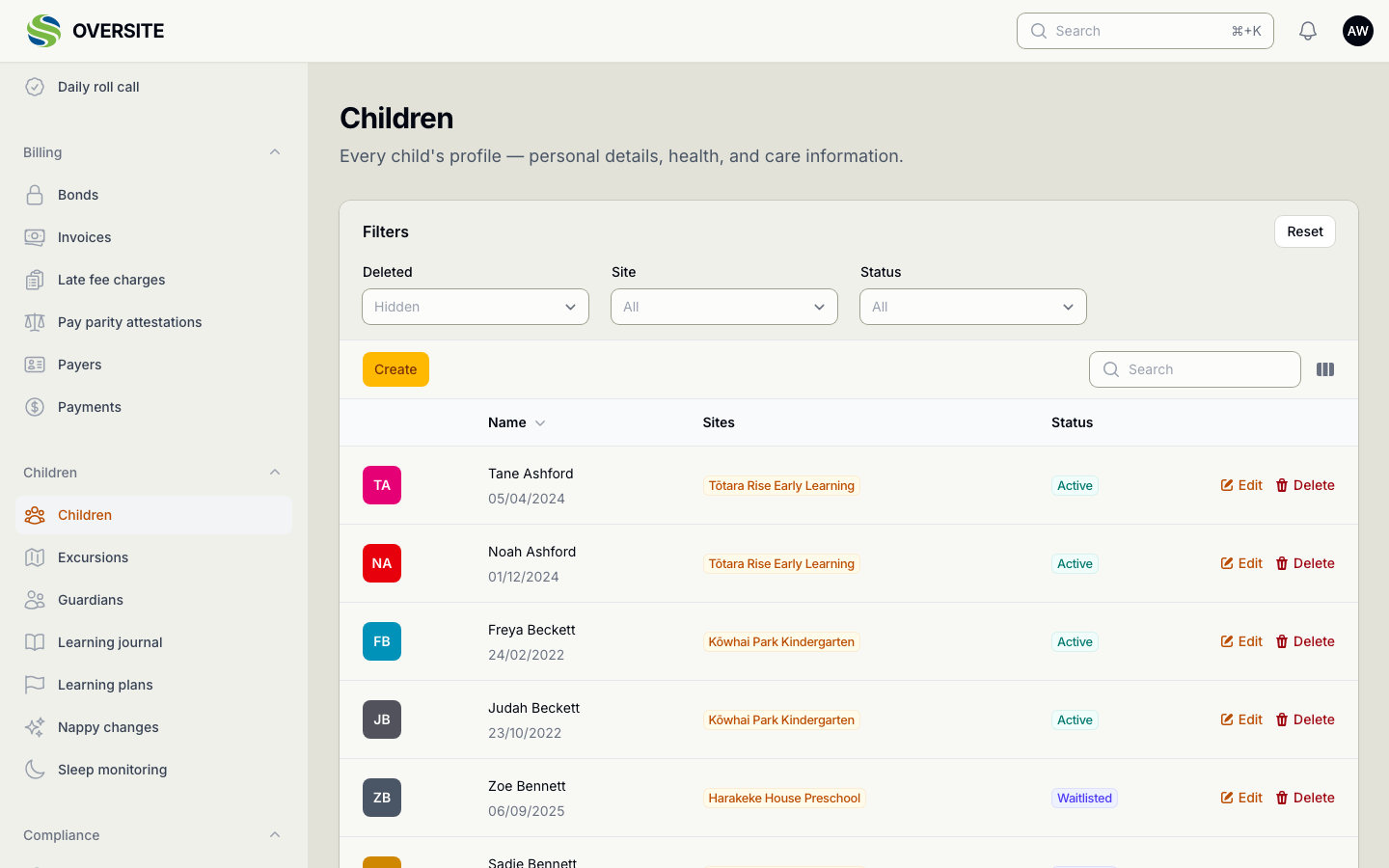Viewport: 1389px width, 868px height.
Task: Click the Invoices banknote icon
Action: pyautogui.click(x=35, y=237)
